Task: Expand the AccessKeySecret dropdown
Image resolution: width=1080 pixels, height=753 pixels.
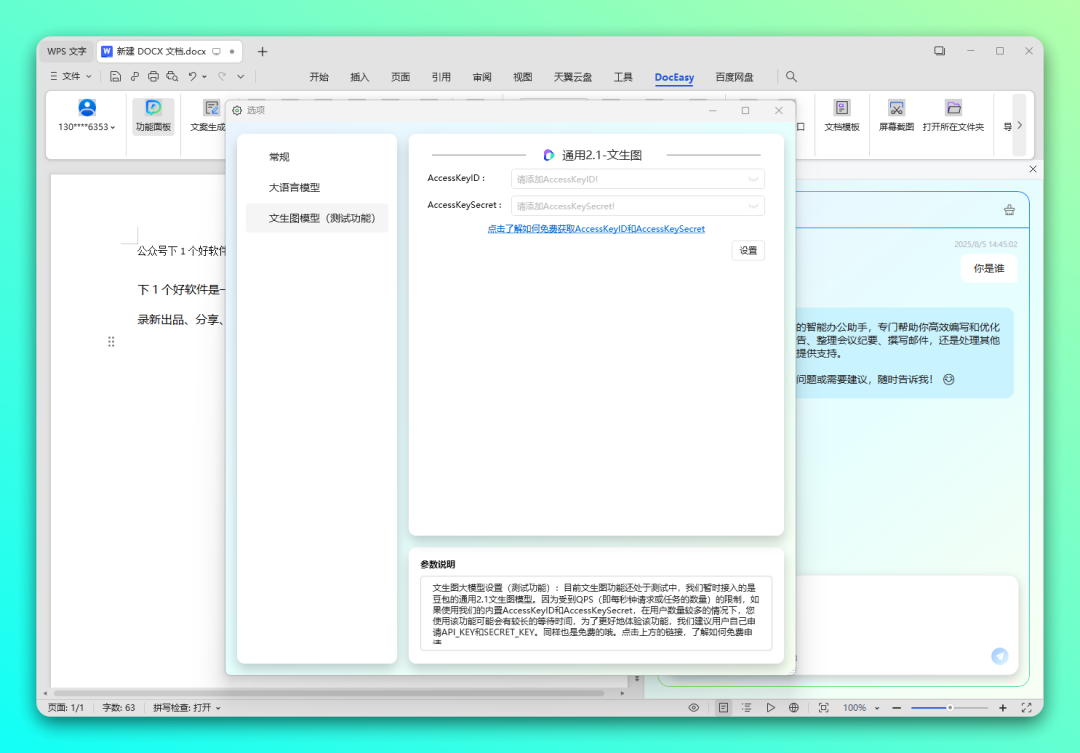Action: tap(753, 206)
